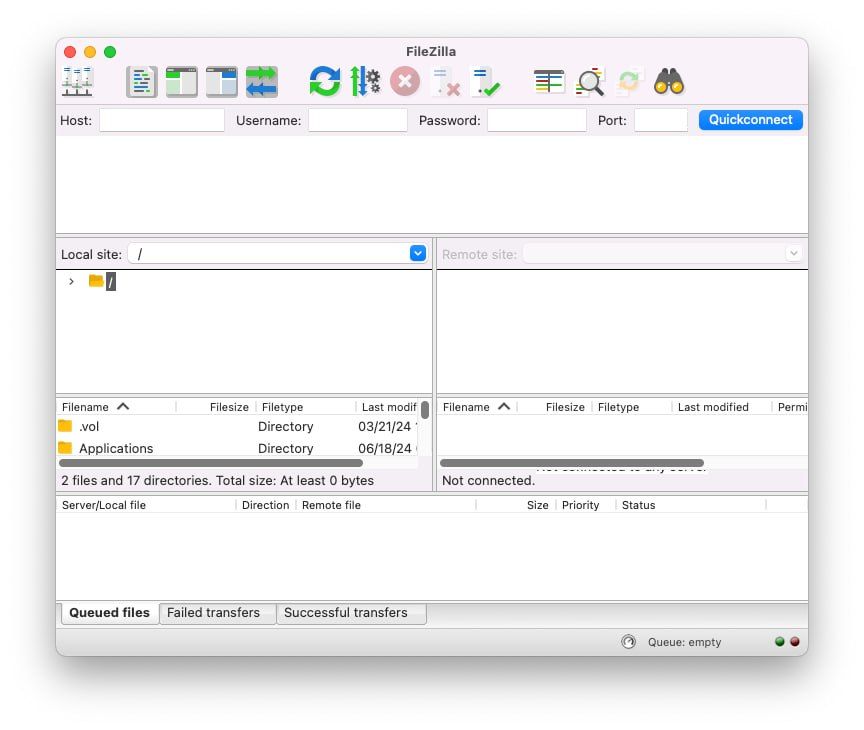Click the local file list vertical scrollbar
This screenshot has width=864, height=730.
pos(425,410)
